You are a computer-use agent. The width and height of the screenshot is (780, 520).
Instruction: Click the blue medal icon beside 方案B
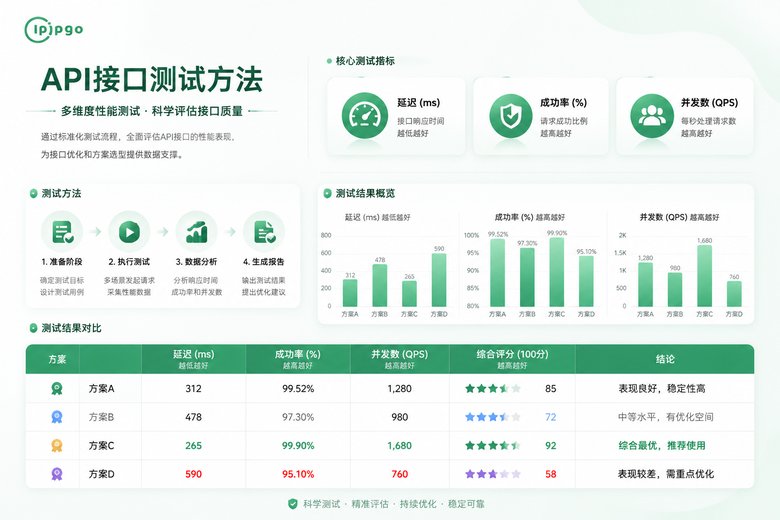coord(57,416)
